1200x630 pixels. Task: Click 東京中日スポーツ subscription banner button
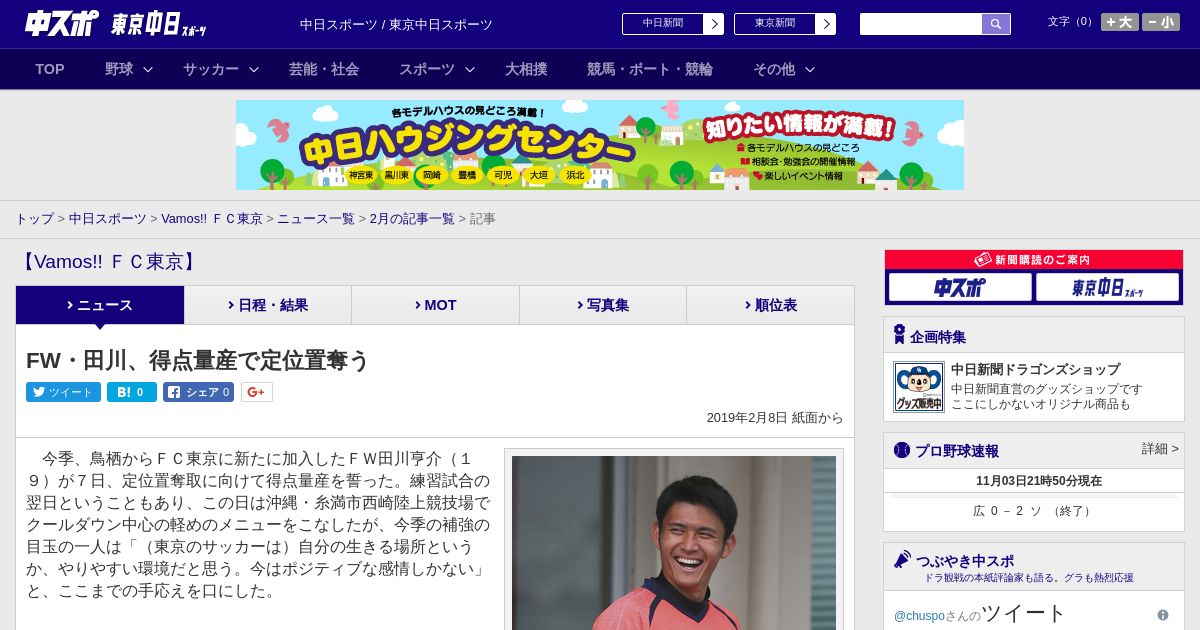click(x=1107, y=287)
